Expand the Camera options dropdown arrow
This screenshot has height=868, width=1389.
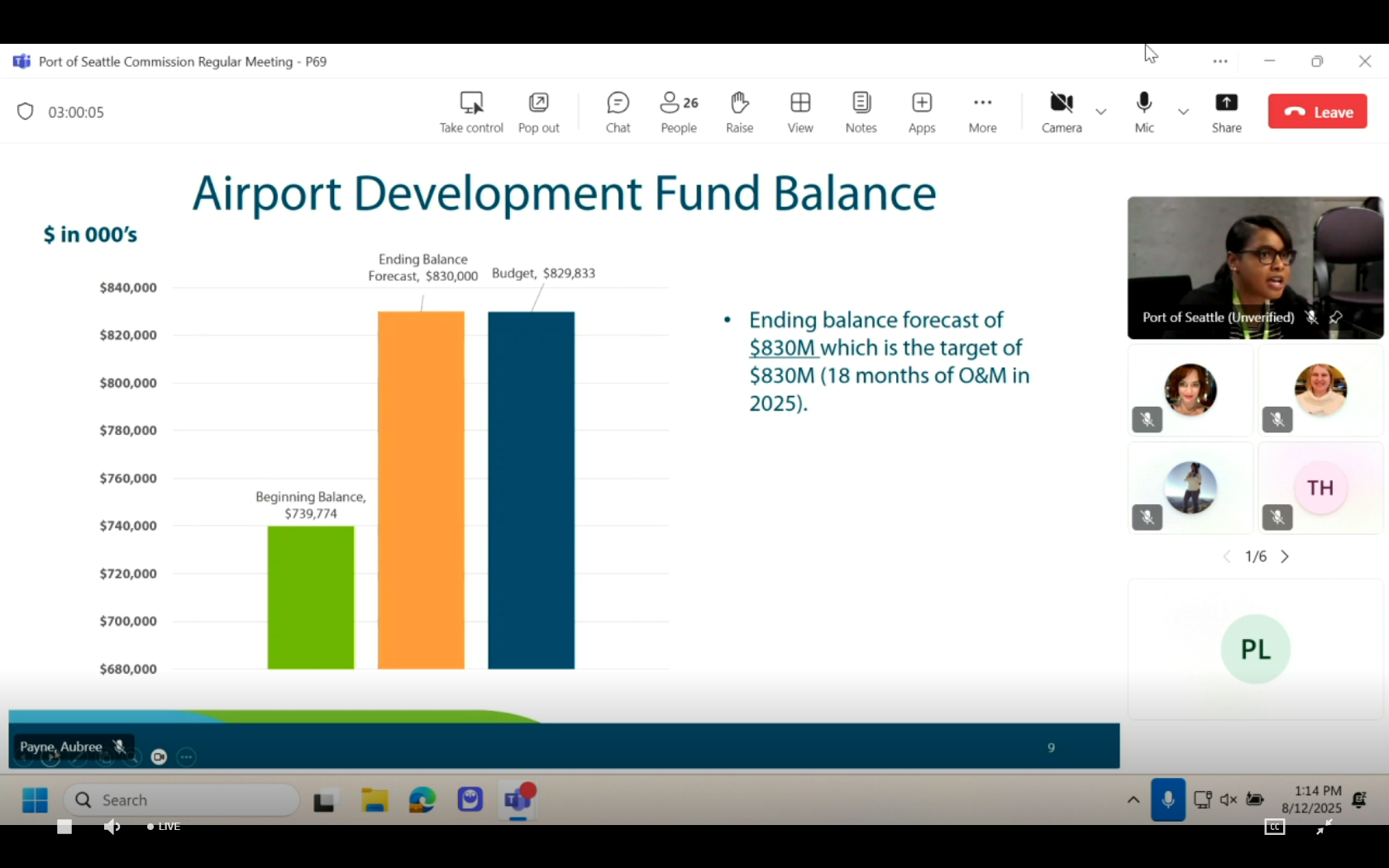(1100, 112)
